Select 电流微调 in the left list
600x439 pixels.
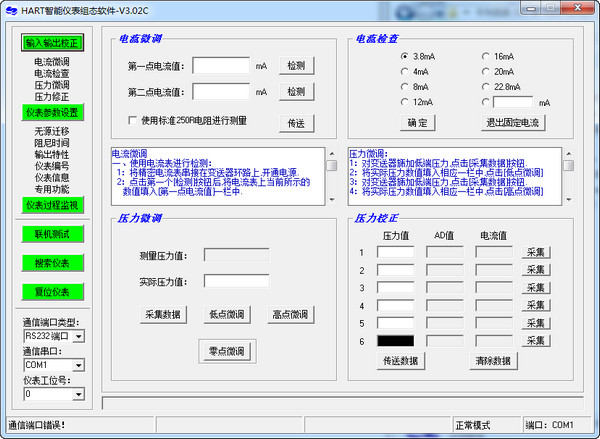(52, 62)
